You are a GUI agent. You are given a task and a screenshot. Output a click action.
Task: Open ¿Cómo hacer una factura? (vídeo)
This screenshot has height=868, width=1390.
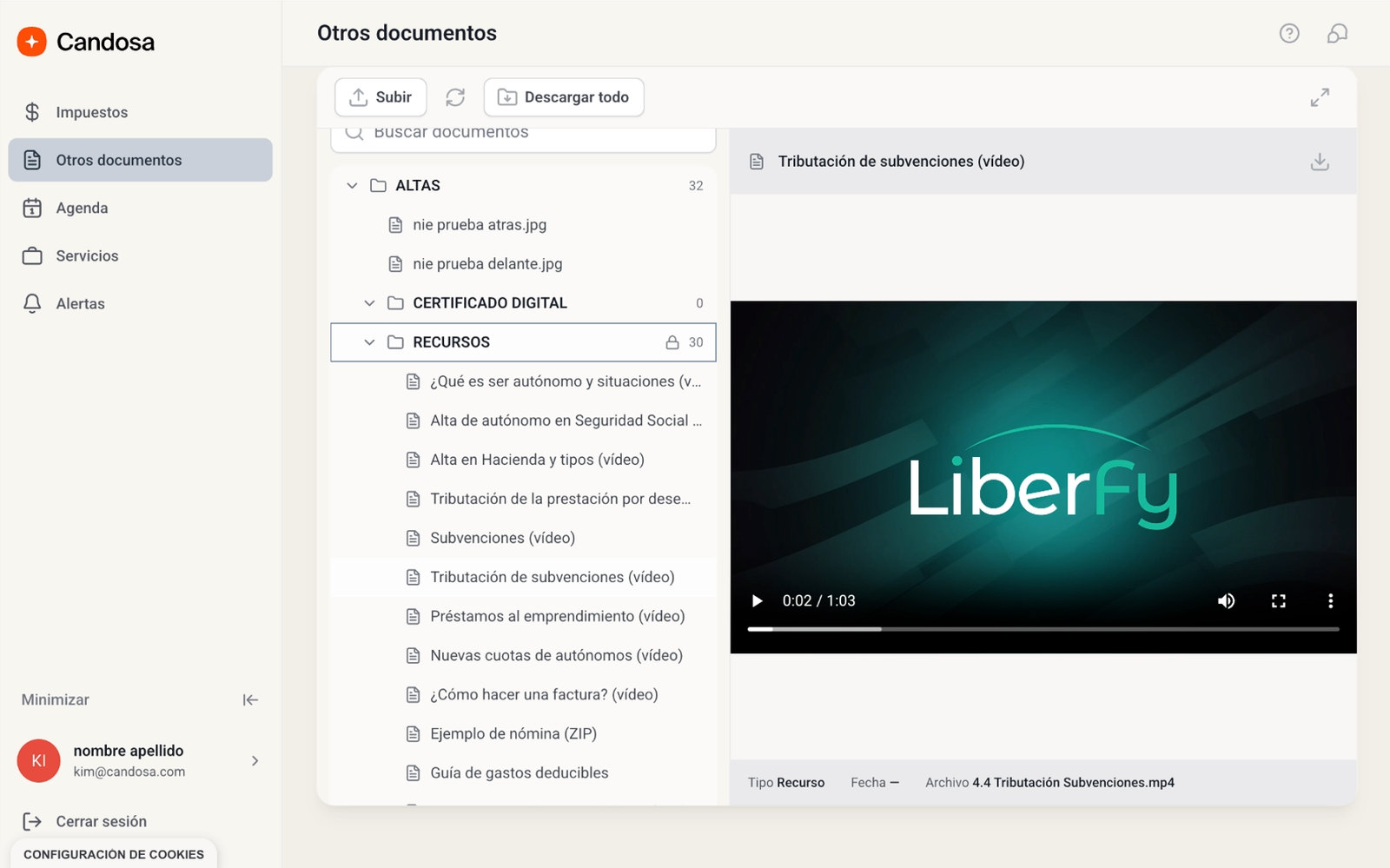[x=523, y=693]
